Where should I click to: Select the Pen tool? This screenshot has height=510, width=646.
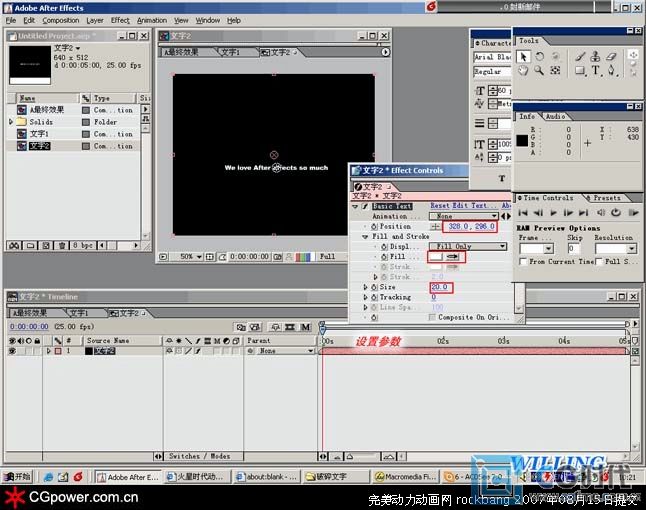coord(611,71)
